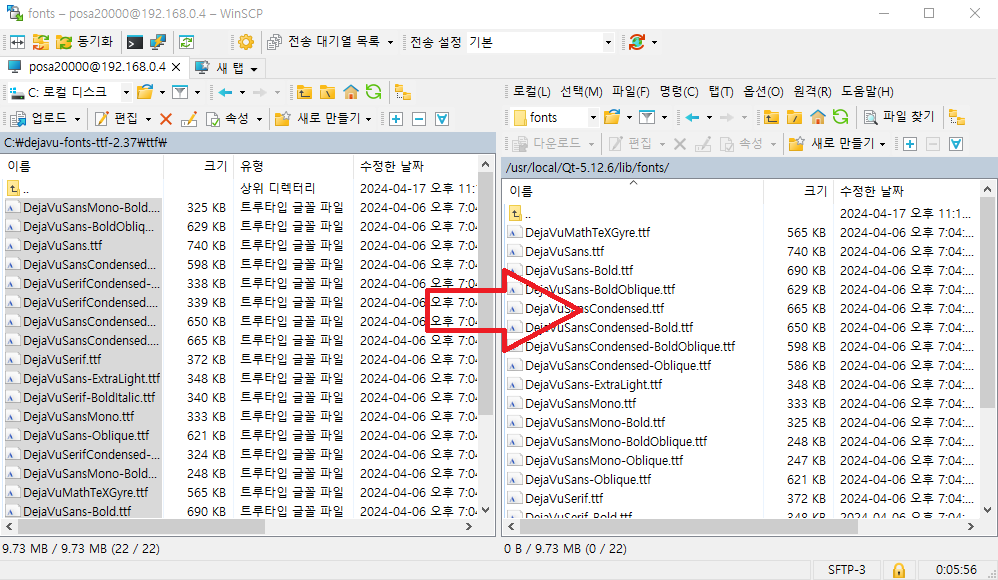Image resolution: width=998 pixels, height=580 pixels.
Task: Click Keep Remote Directory Up to Date icon
Action: point(186,42)
